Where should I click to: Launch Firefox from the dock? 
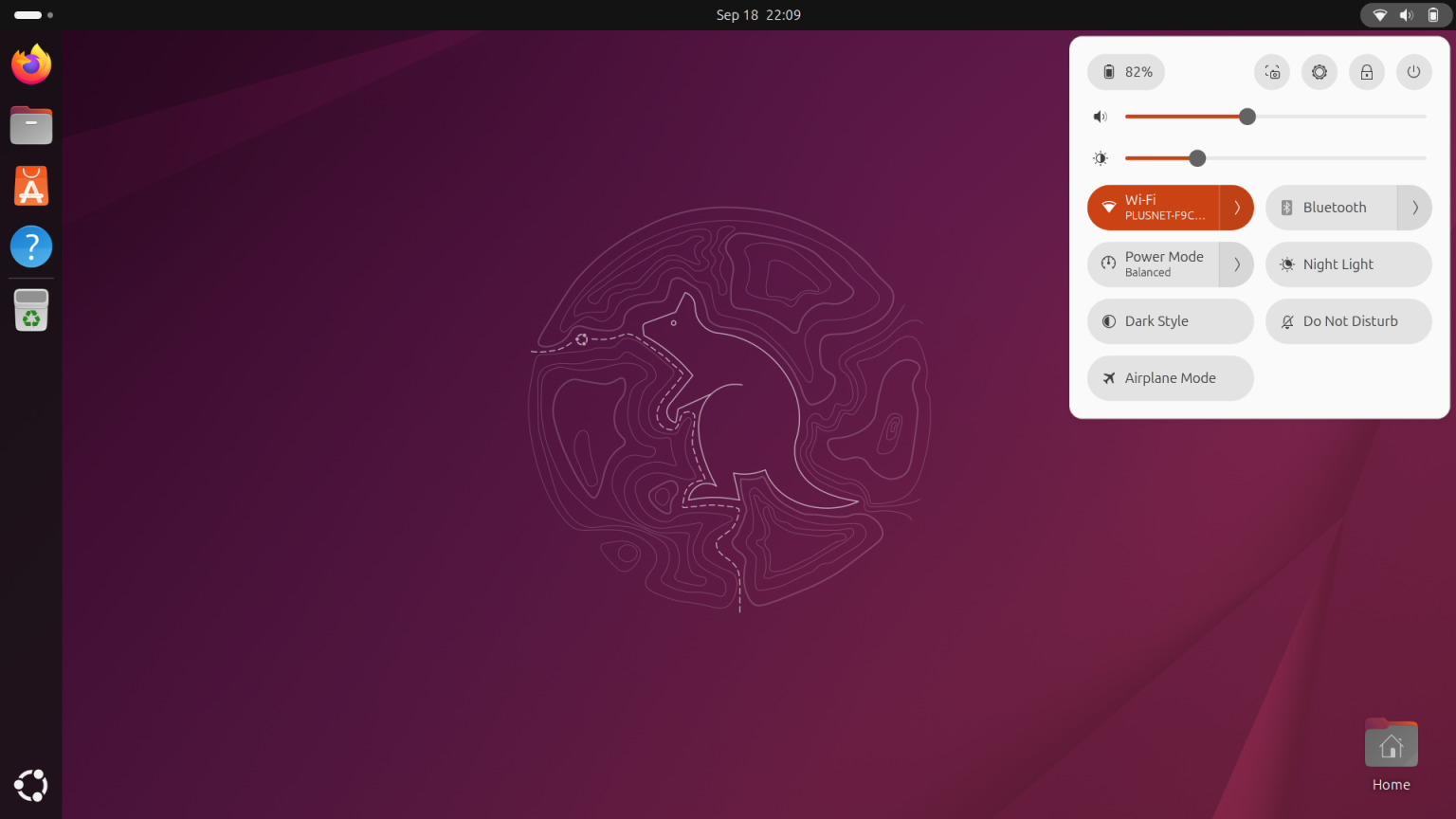point(31,64)
